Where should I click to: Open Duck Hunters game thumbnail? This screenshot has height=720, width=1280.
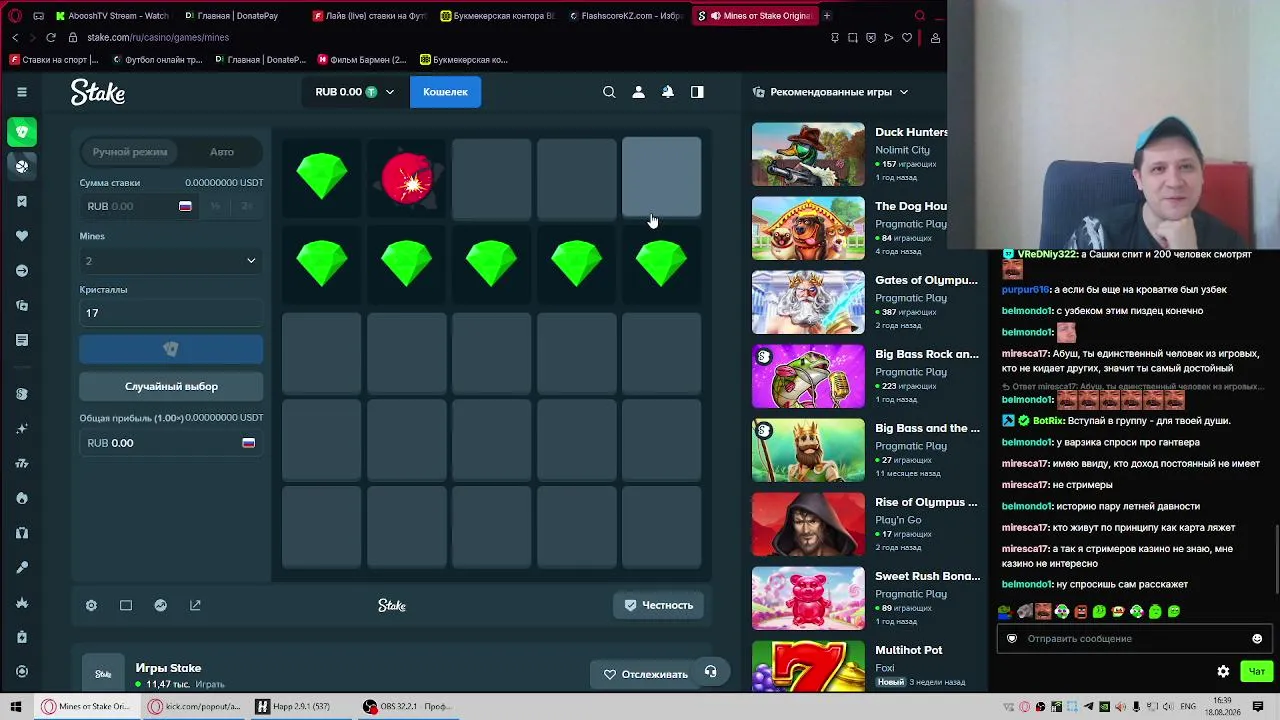coord(808,154)
